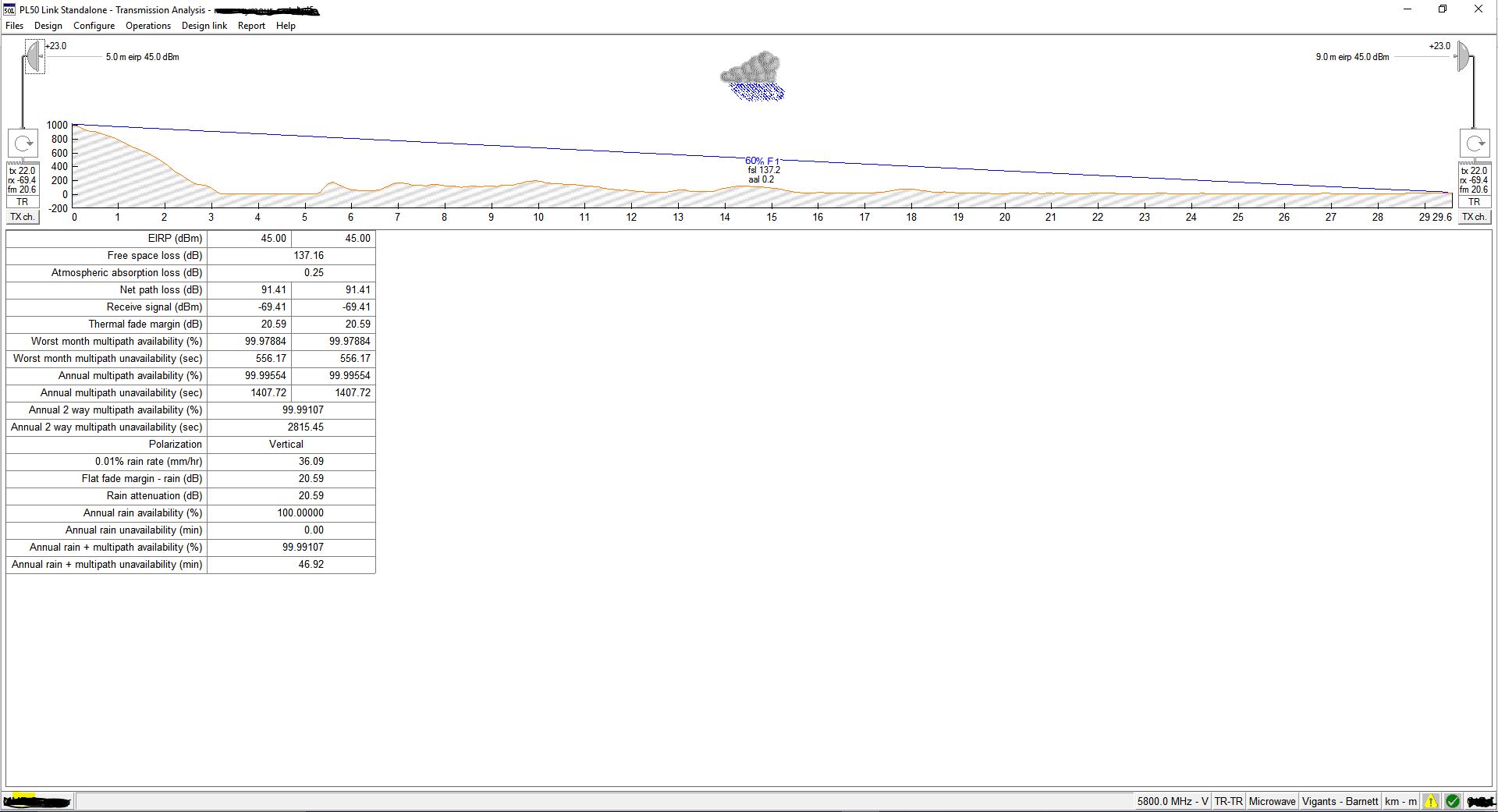
Task: Click the Free space loss value 137.16
Action: (x=309, y=255)
